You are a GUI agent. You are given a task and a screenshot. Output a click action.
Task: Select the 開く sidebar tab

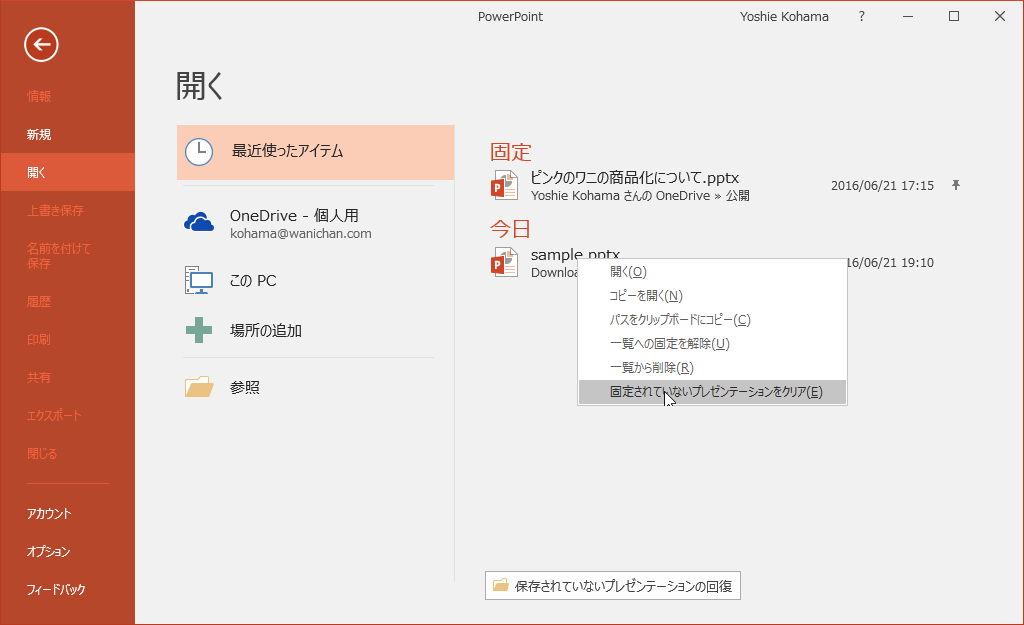[x=68, y=172]
